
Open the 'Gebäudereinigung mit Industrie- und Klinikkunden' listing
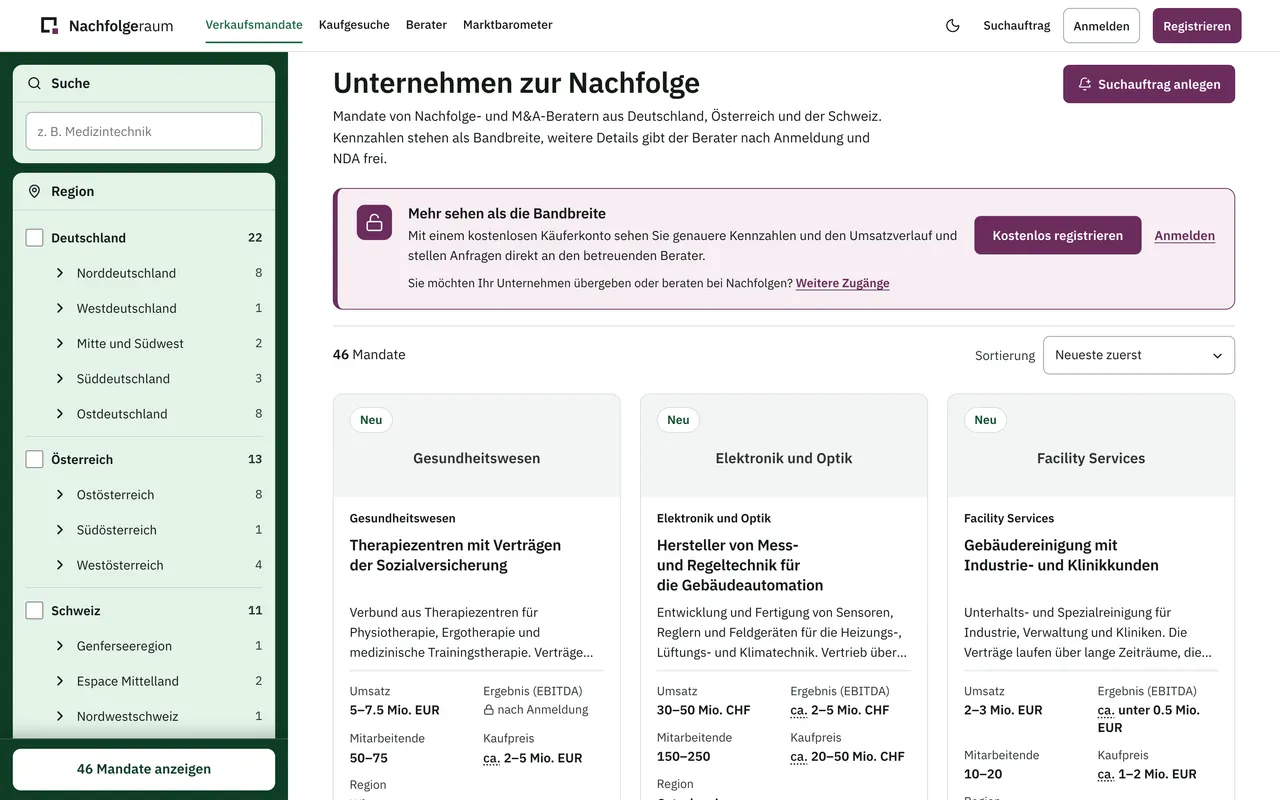coord(1061,555)
